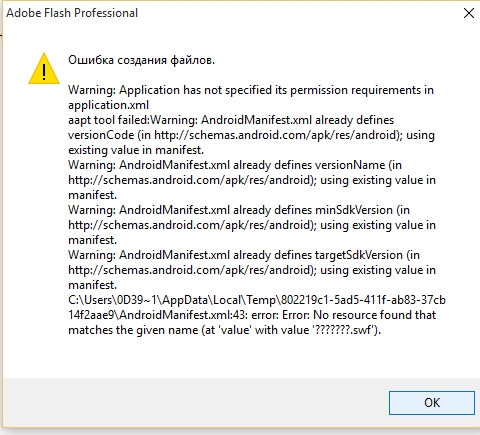
Task: Click the '???????.swf' error text line
Action: (224, 330)
